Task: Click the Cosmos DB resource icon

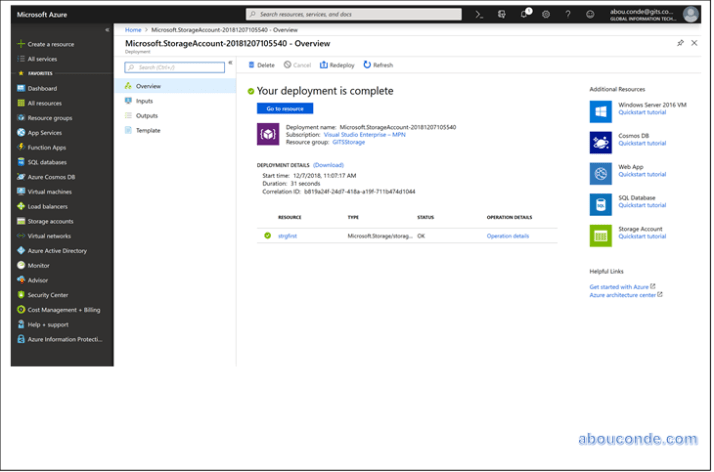Action: pos(600,142)
